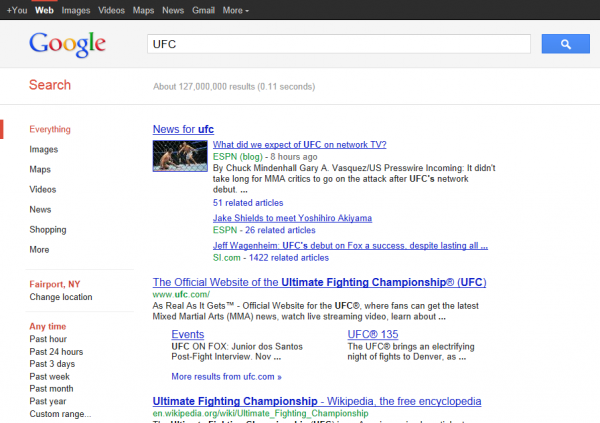The width and height of the screenshot is (600, 423).
Task: Click the blue search magnifier button
Action: [565, 44]
